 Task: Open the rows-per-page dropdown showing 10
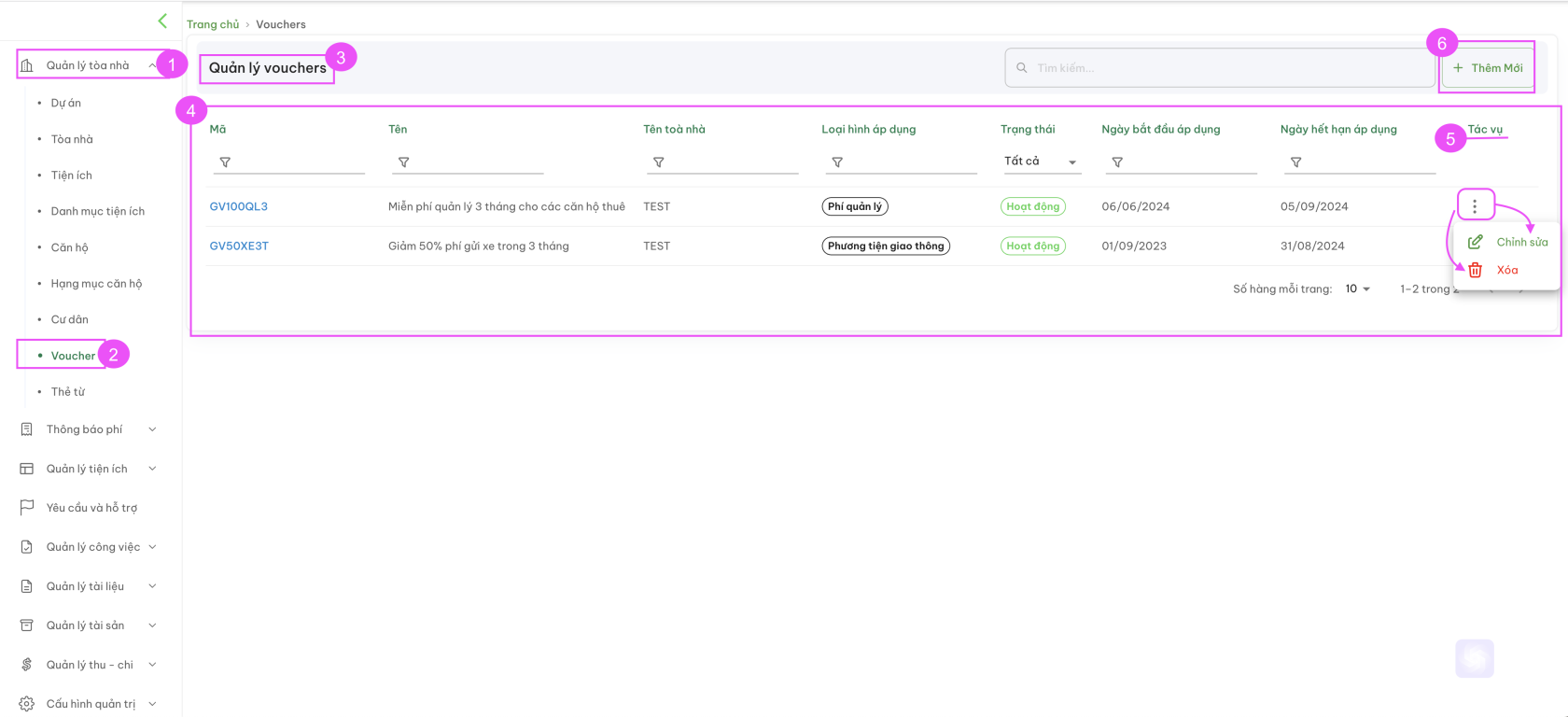(1358, 289)
